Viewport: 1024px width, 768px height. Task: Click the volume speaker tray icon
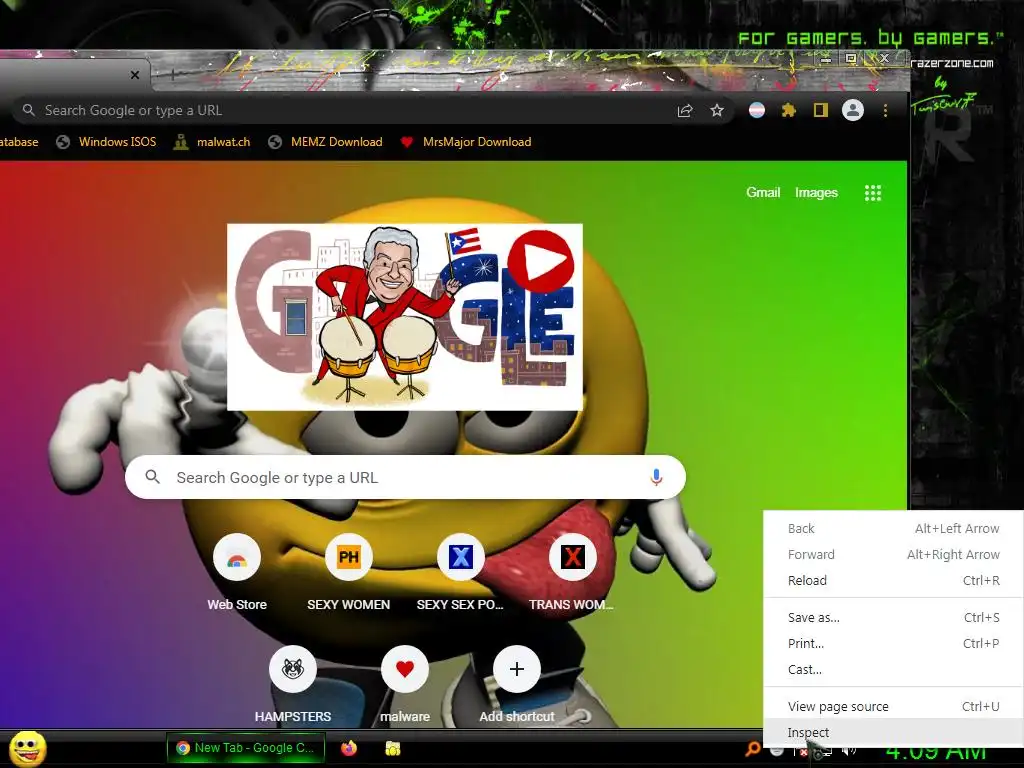[848, 751]
